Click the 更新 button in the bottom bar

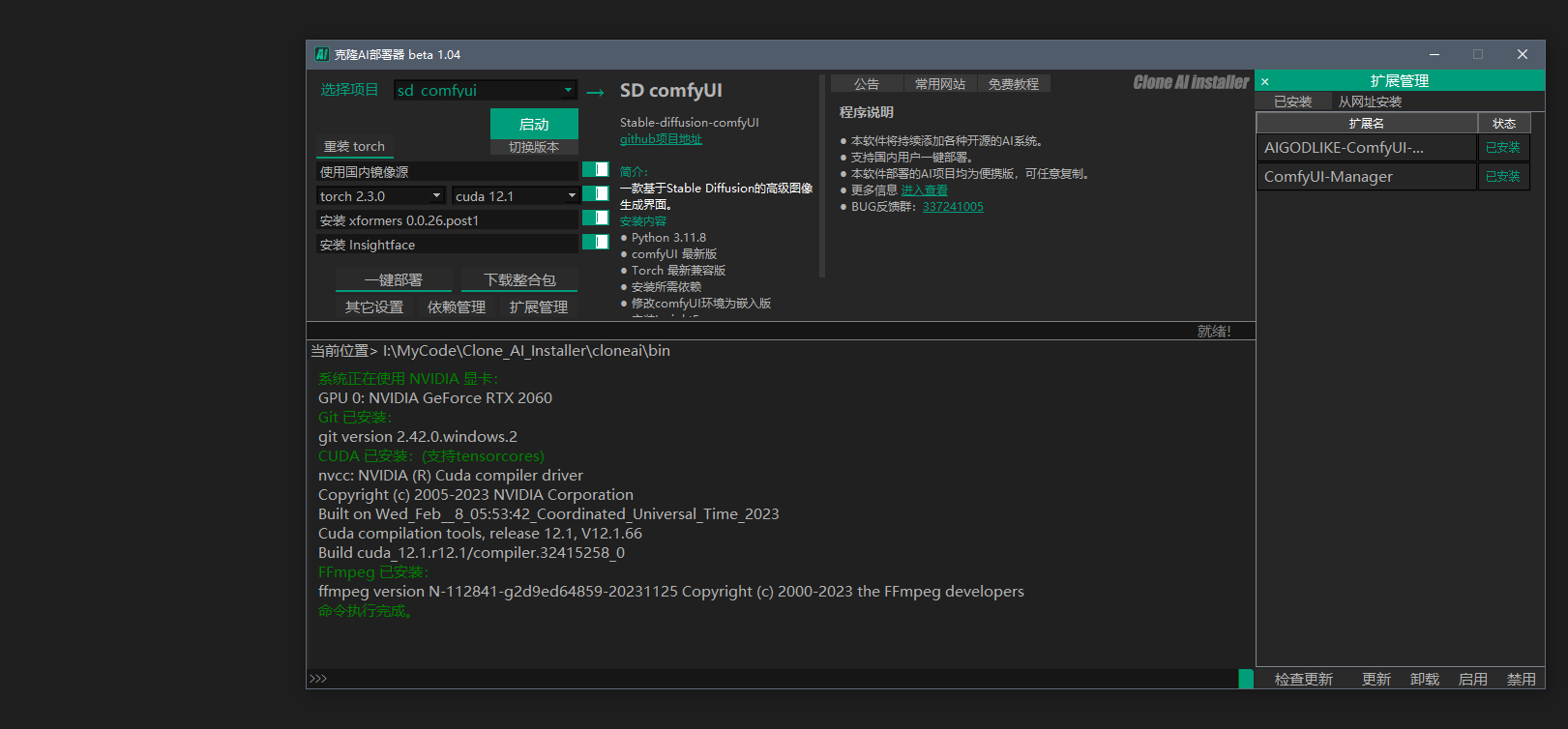(x=1376, y=679)
